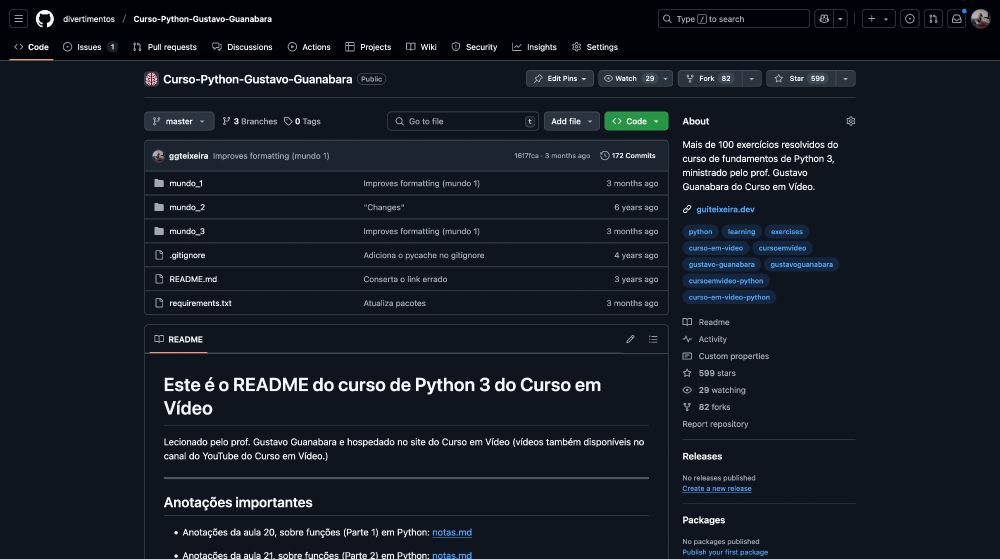Click requirements.txt file icon
The image size is (1000, 559).
[x=159, y=303]
